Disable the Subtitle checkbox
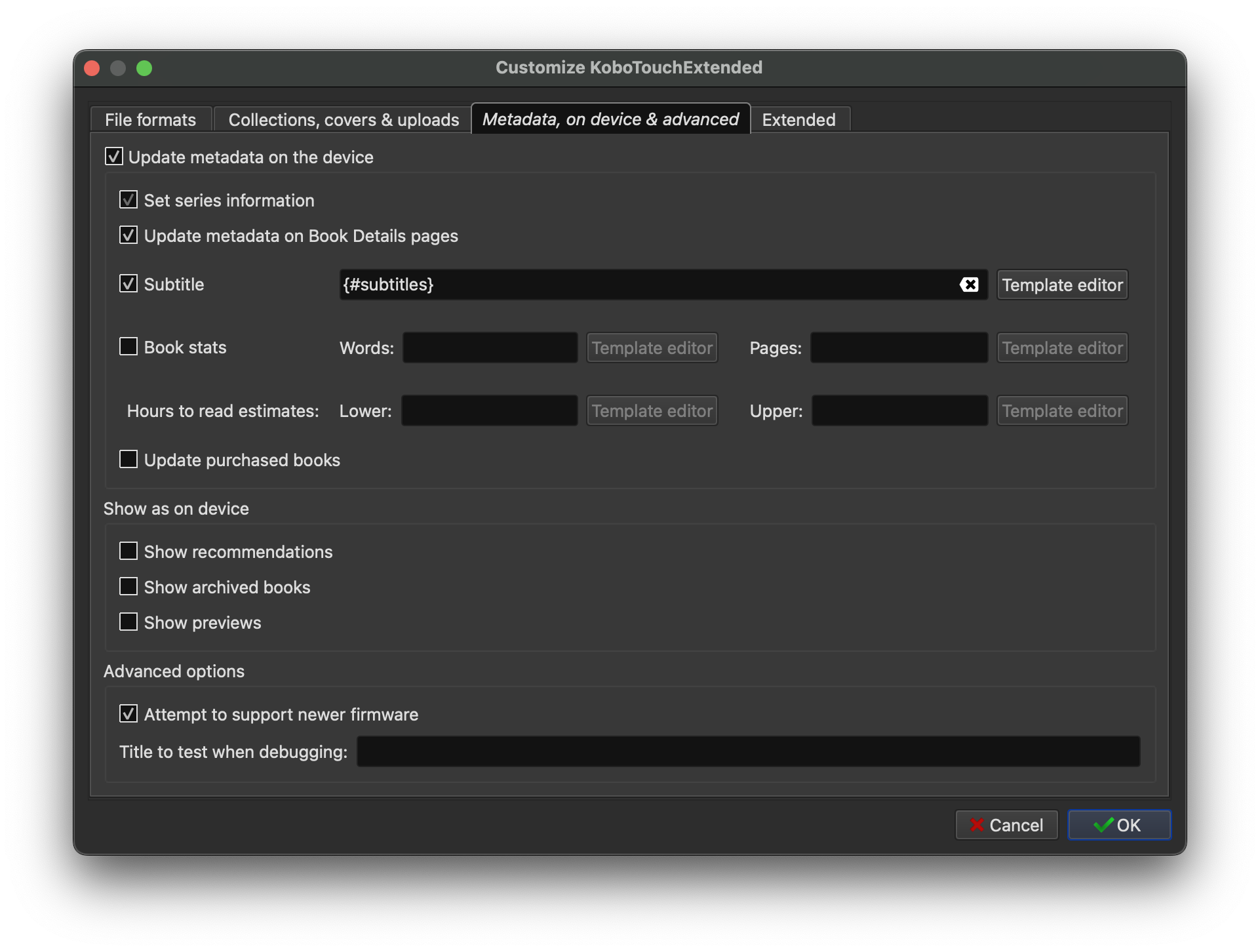 pos(128,284)
